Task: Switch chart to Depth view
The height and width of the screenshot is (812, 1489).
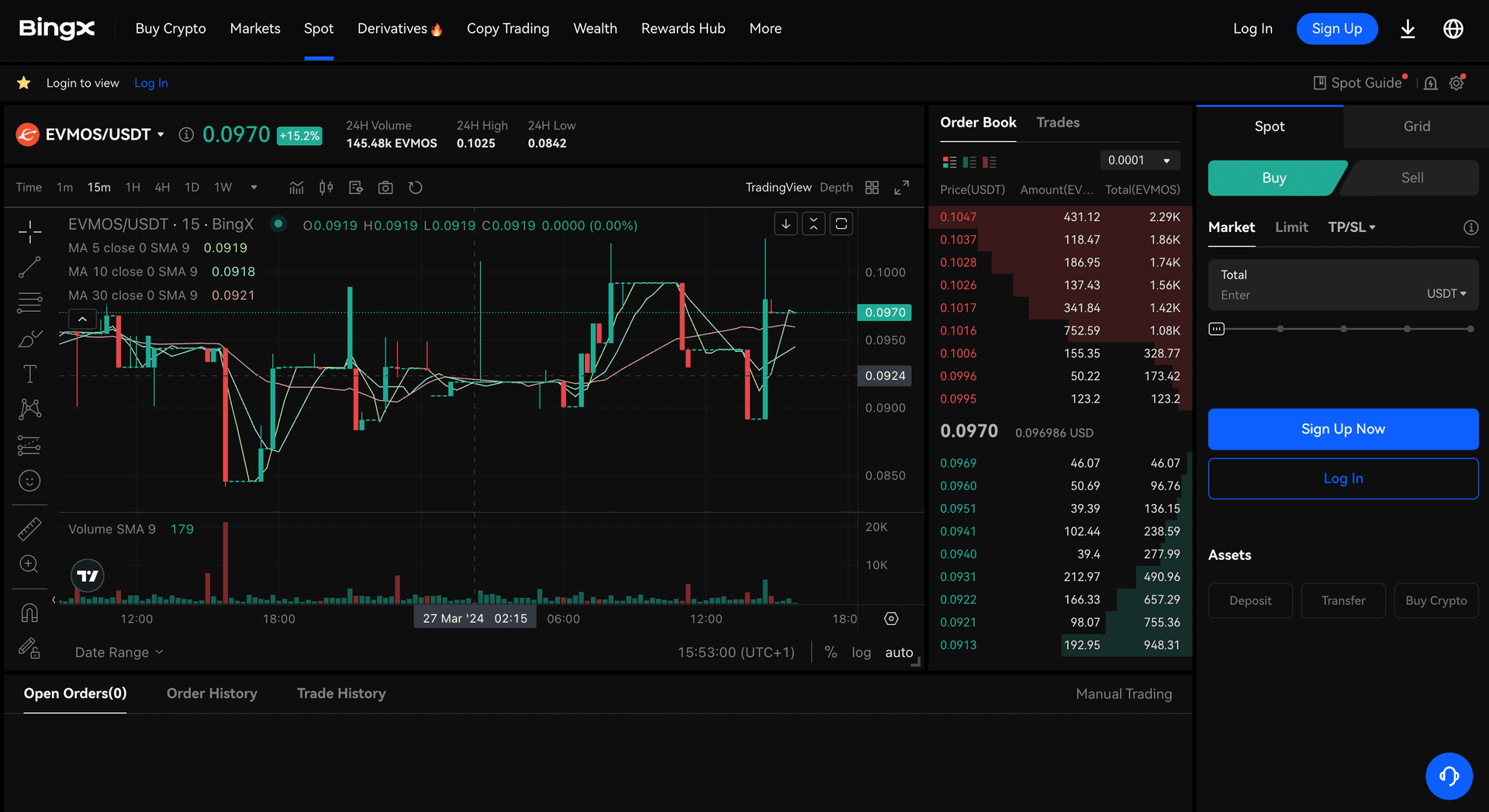Action: (x=836, y=188)
